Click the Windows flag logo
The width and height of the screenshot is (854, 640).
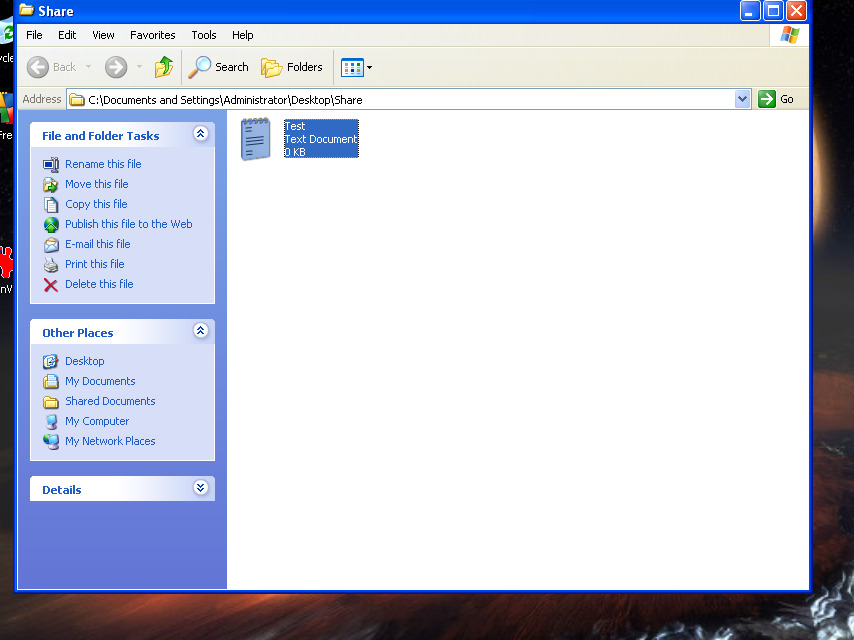[789, 35]
